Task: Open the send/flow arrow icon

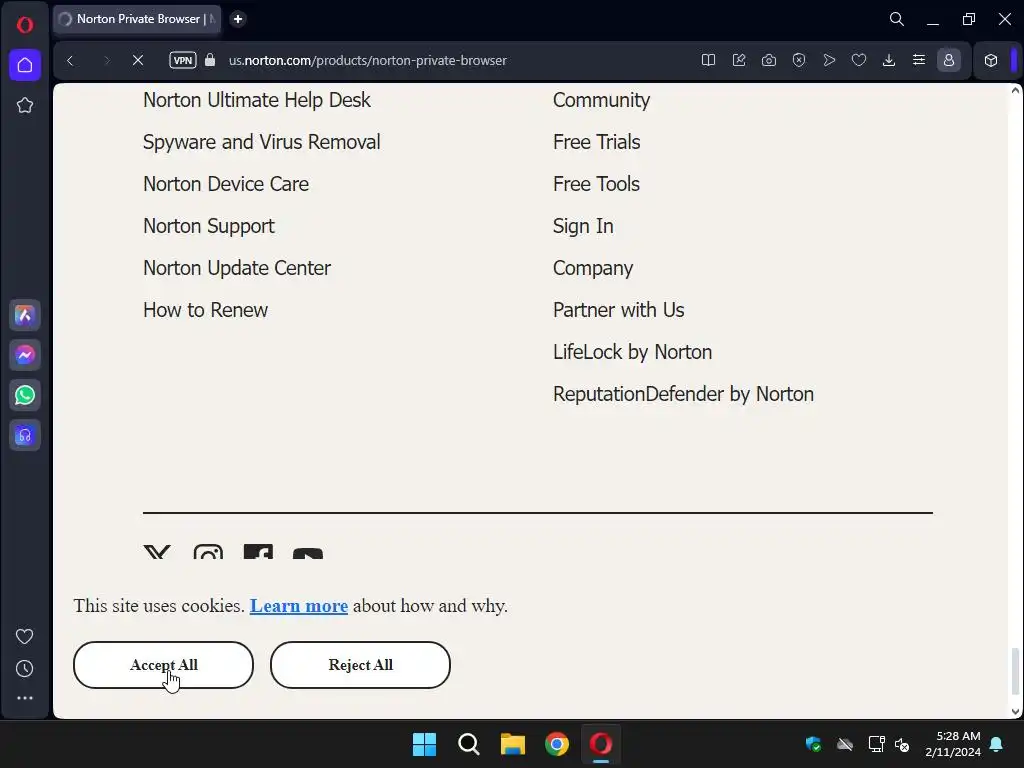Action: (x=829, y=60)
